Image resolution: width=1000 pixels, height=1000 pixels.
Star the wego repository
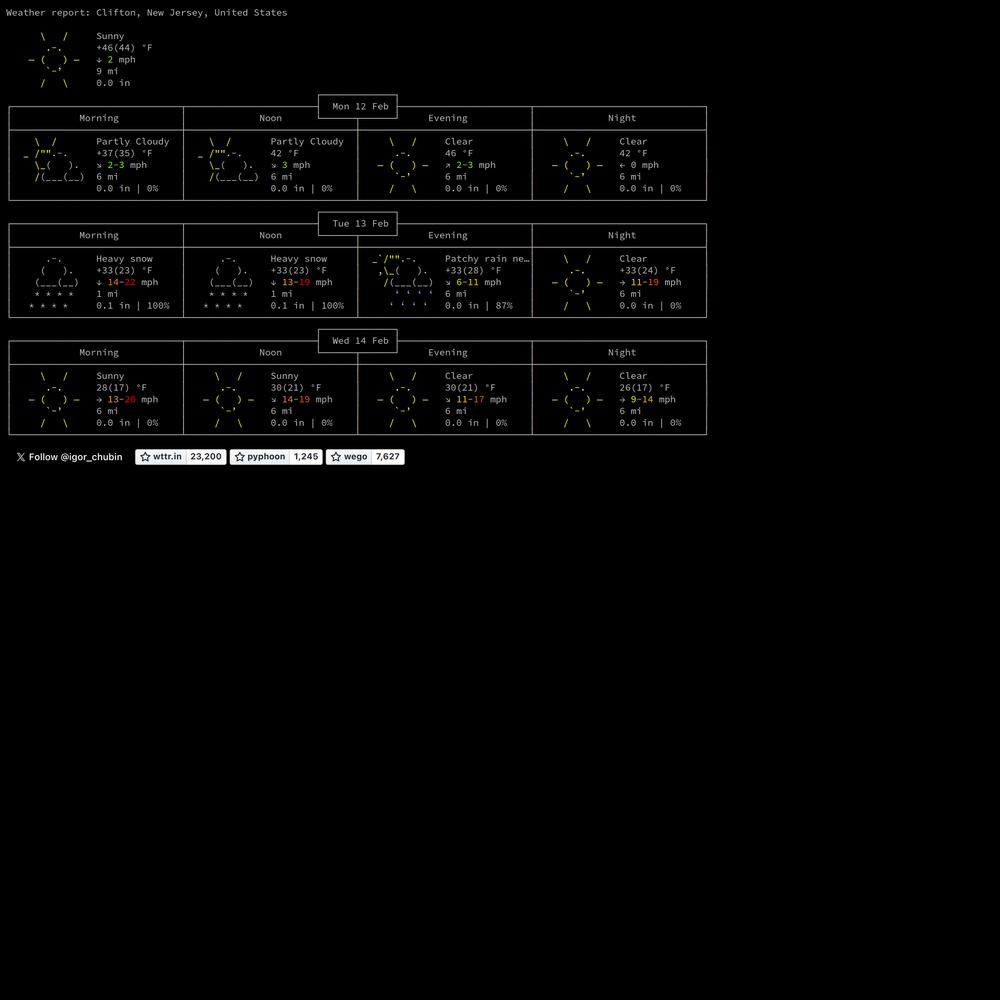349,457
